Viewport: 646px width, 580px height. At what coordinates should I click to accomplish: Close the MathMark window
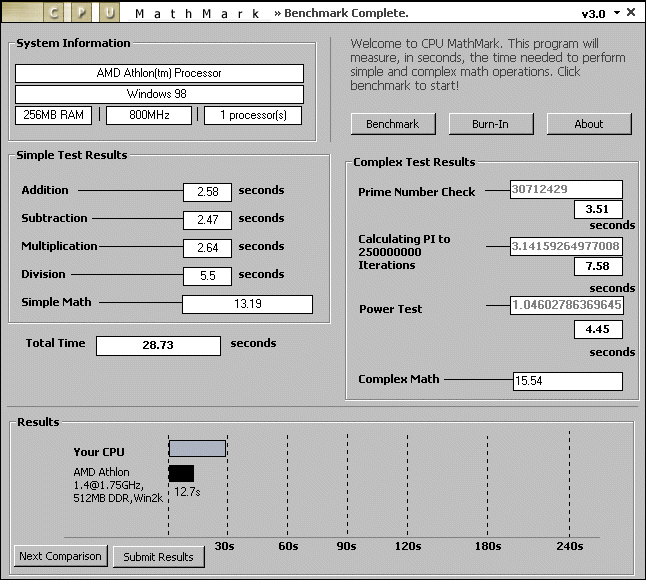point(632,13)
